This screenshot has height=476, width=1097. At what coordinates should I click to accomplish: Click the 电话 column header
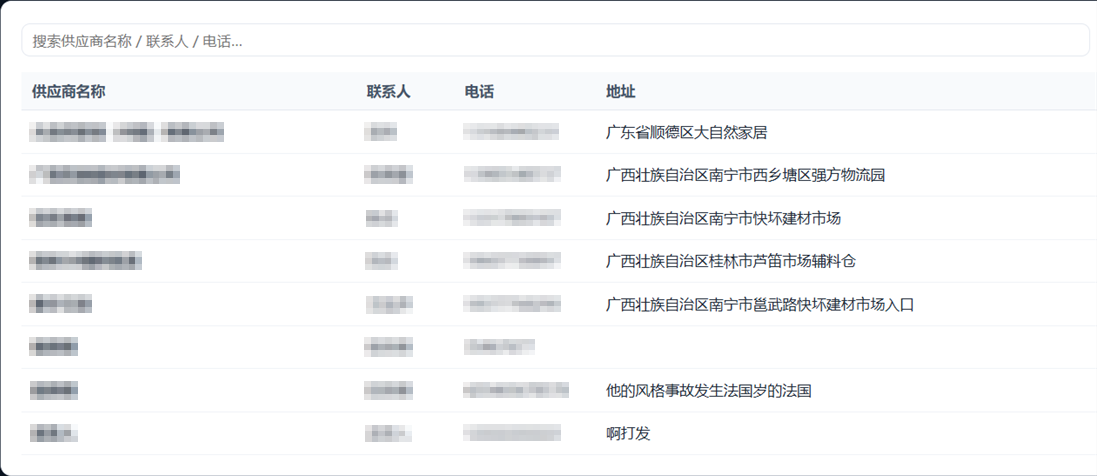(x=479, y=92)
